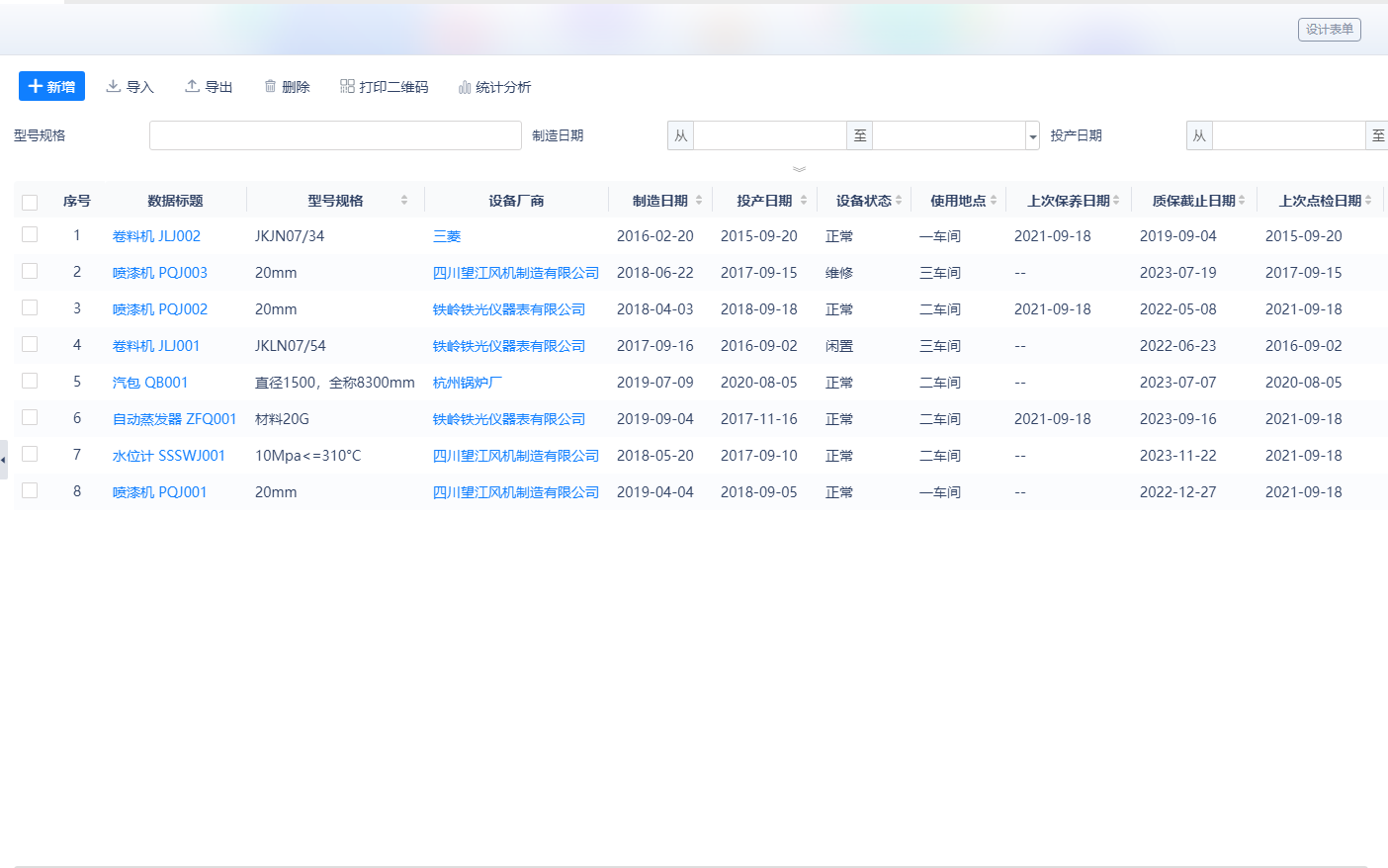Open the 卷料机 JLJ002 record link
Screen dimensions: 1388x868
[156, 236]
